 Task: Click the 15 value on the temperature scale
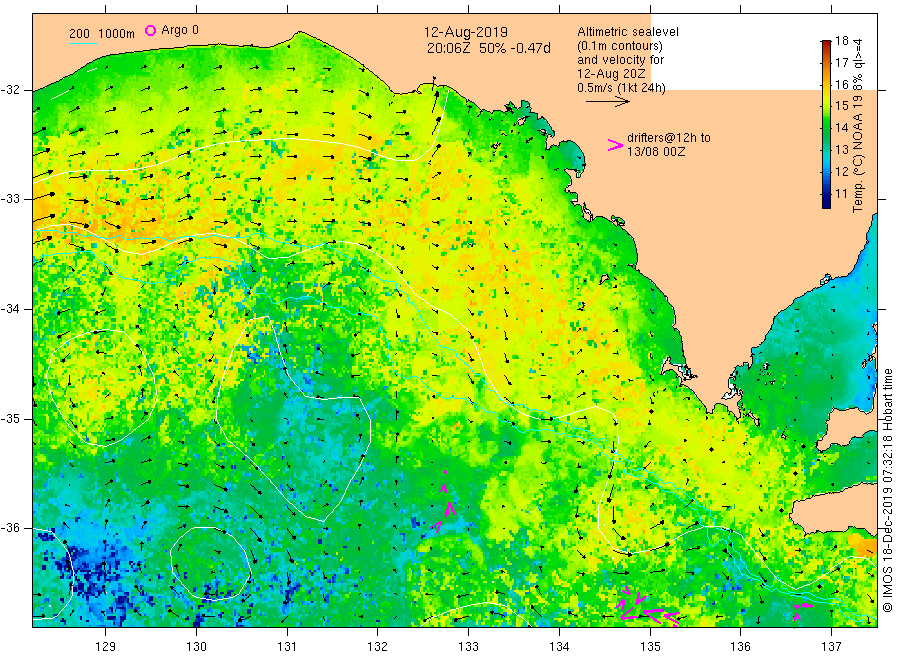pyautogui.click(x=841, y=106)
